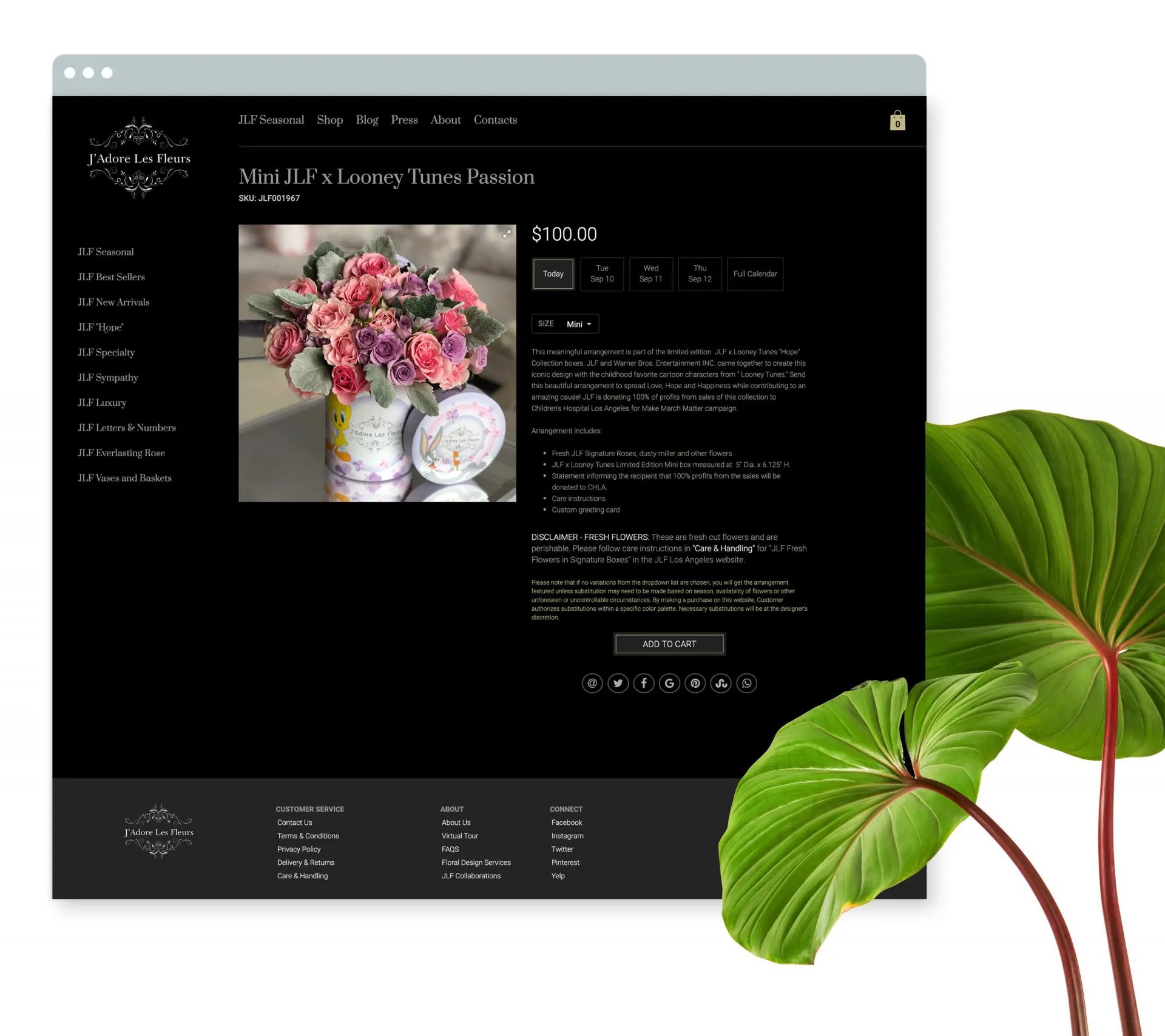Open the Blog menu item
This screenshot has height=1036, width=1165.
366,119
